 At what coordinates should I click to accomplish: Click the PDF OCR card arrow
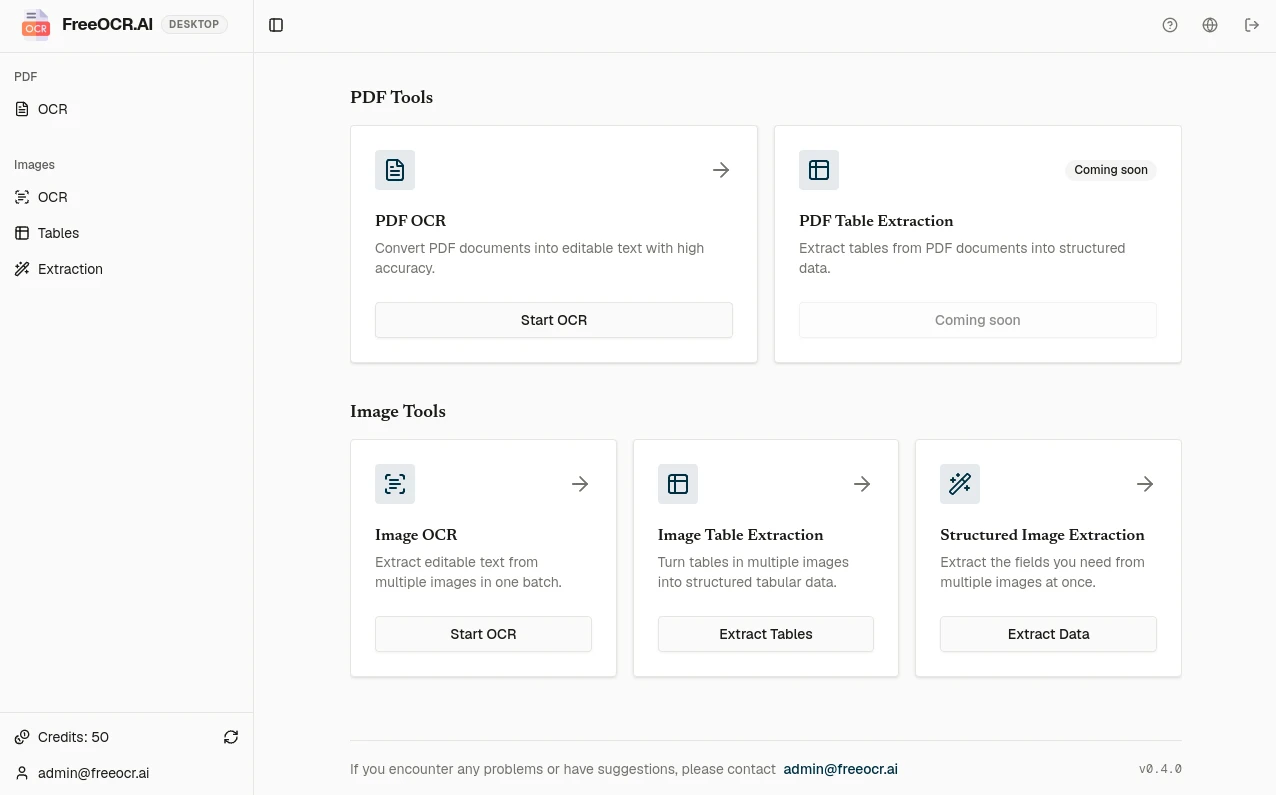coord(721,170)
